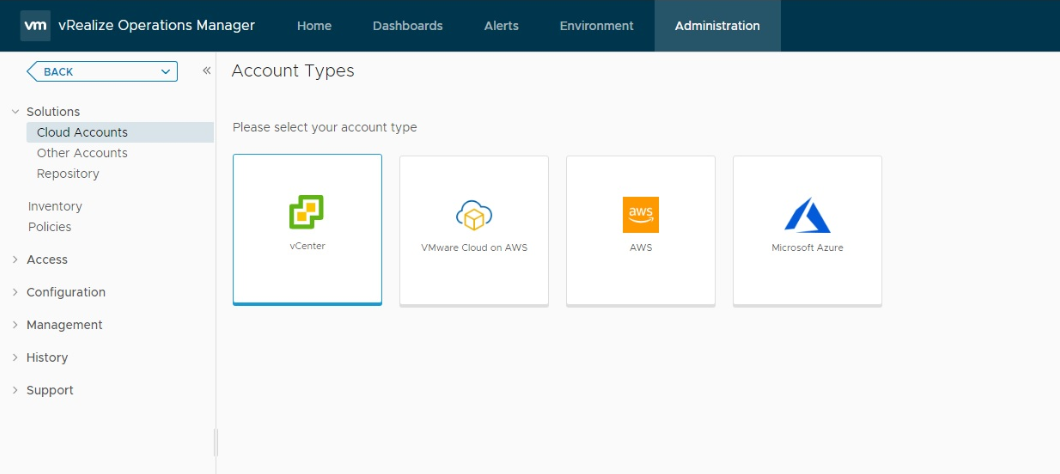Open the Home tab
The height and width of the screenshot is (474, 1060).
[314, 26]
